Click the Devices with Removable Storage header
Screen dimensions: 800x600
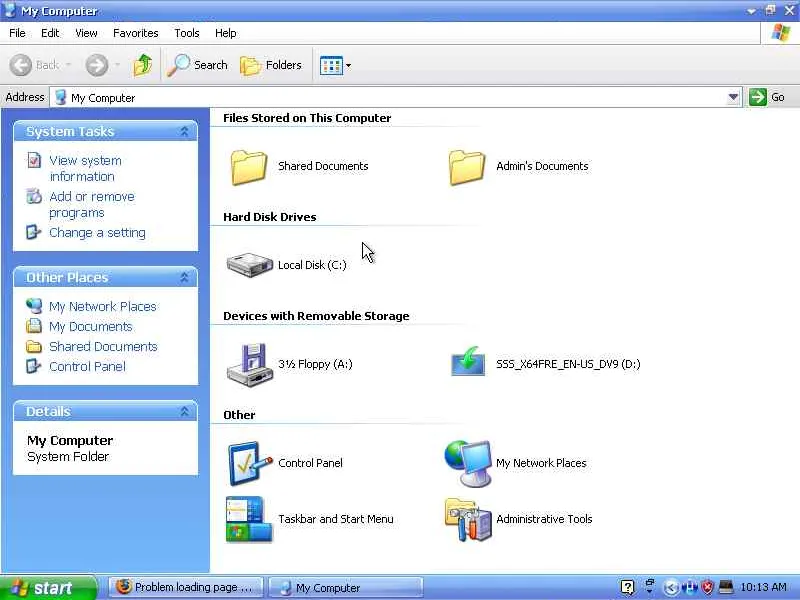[x=316, y=316]
